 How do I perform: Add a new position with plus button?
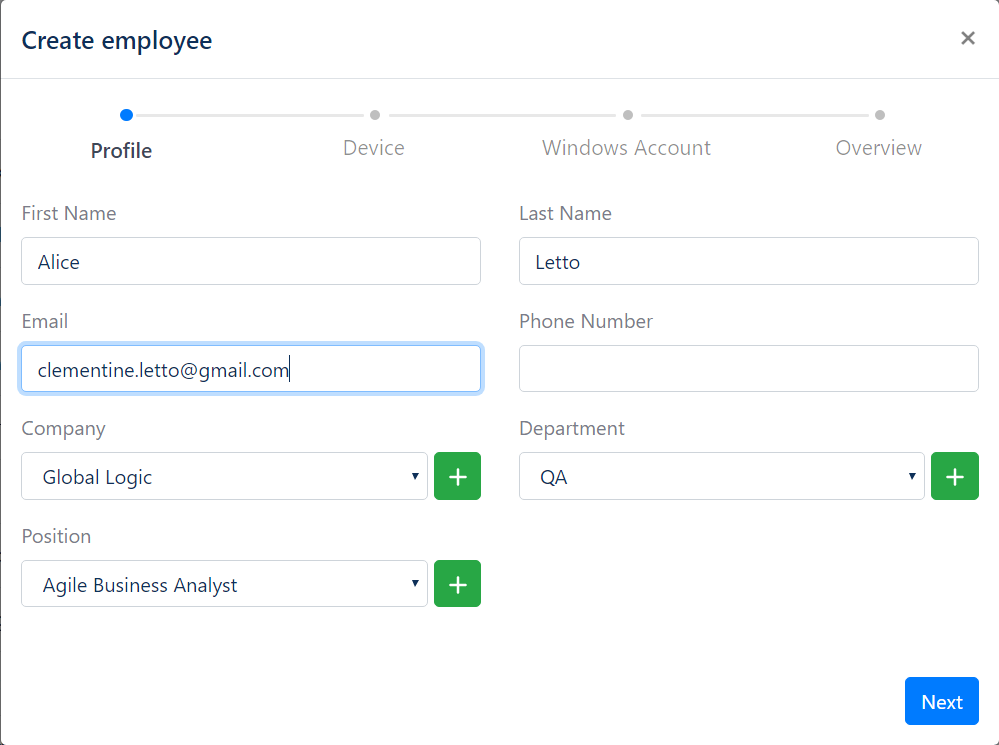pos(457,584)
